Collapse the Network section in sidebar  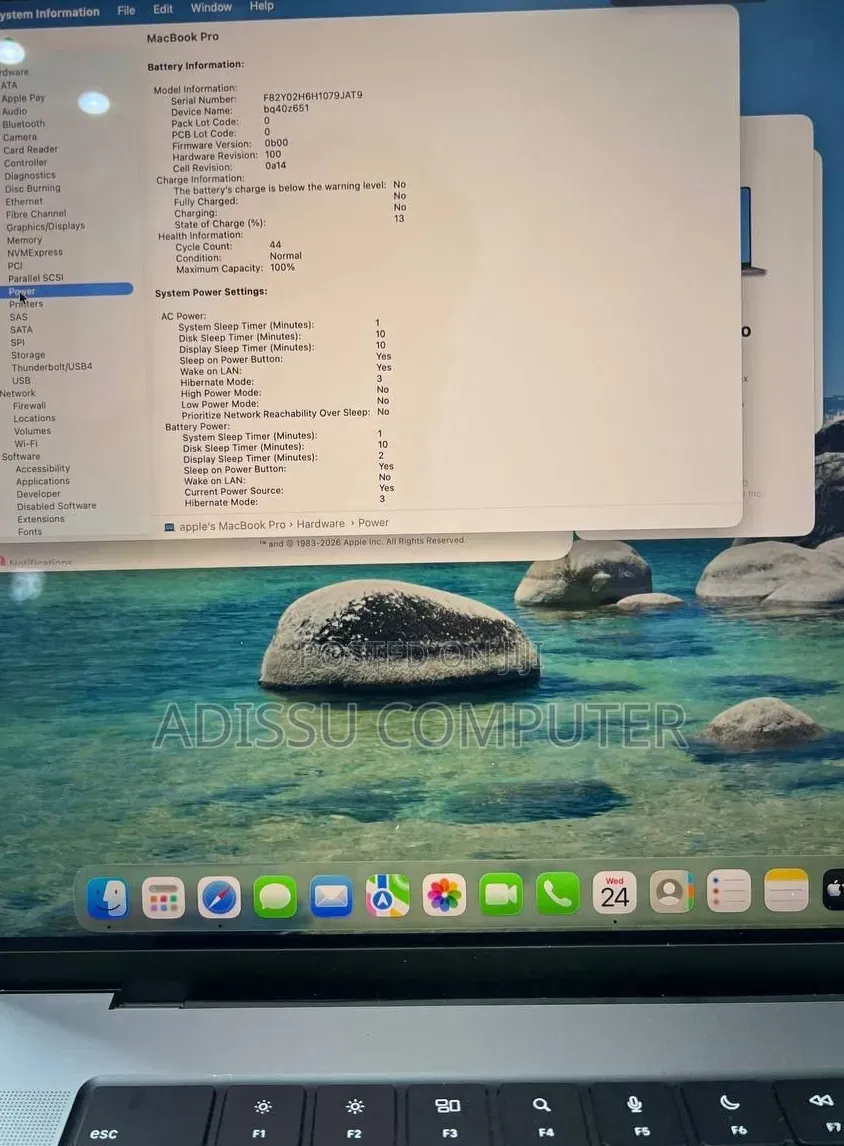[18, 393]
